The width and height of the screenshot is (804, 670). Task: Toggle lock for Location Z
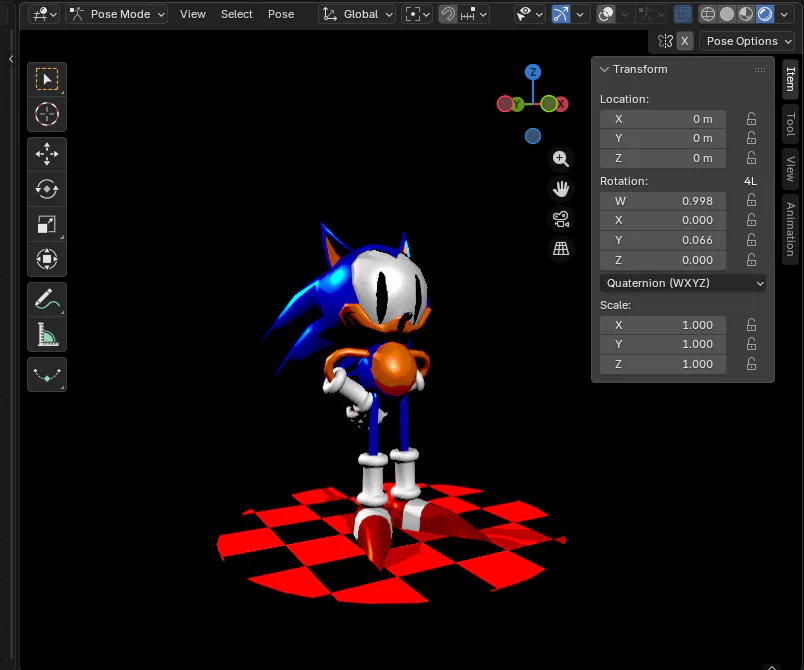tap(751, 158)
